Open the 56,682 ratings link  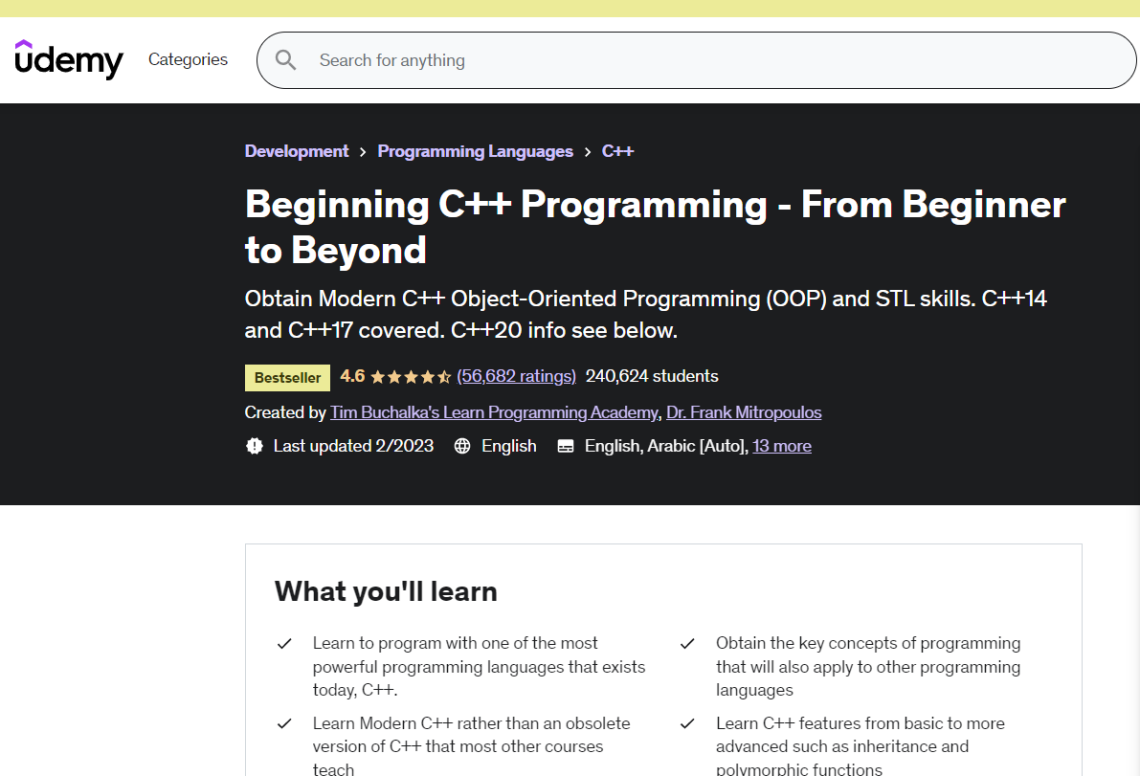click(516, 376)
